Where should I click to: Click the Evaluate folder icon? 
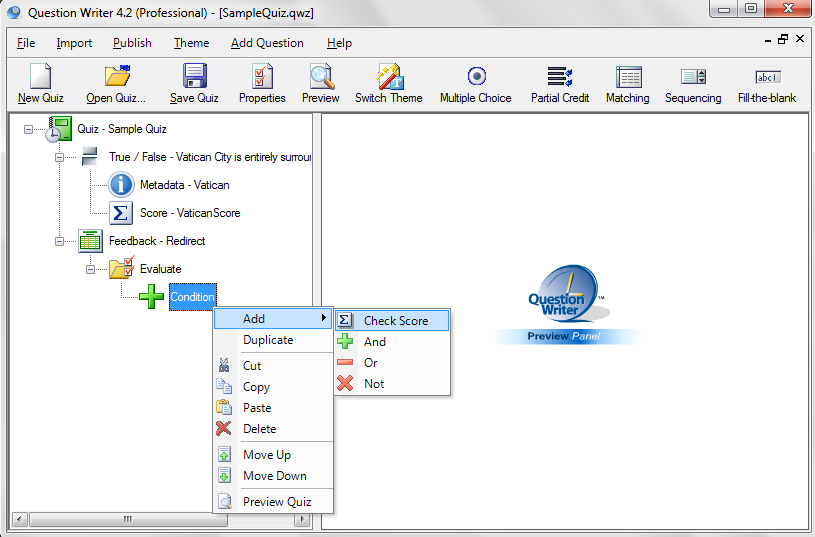pos(122,268)
